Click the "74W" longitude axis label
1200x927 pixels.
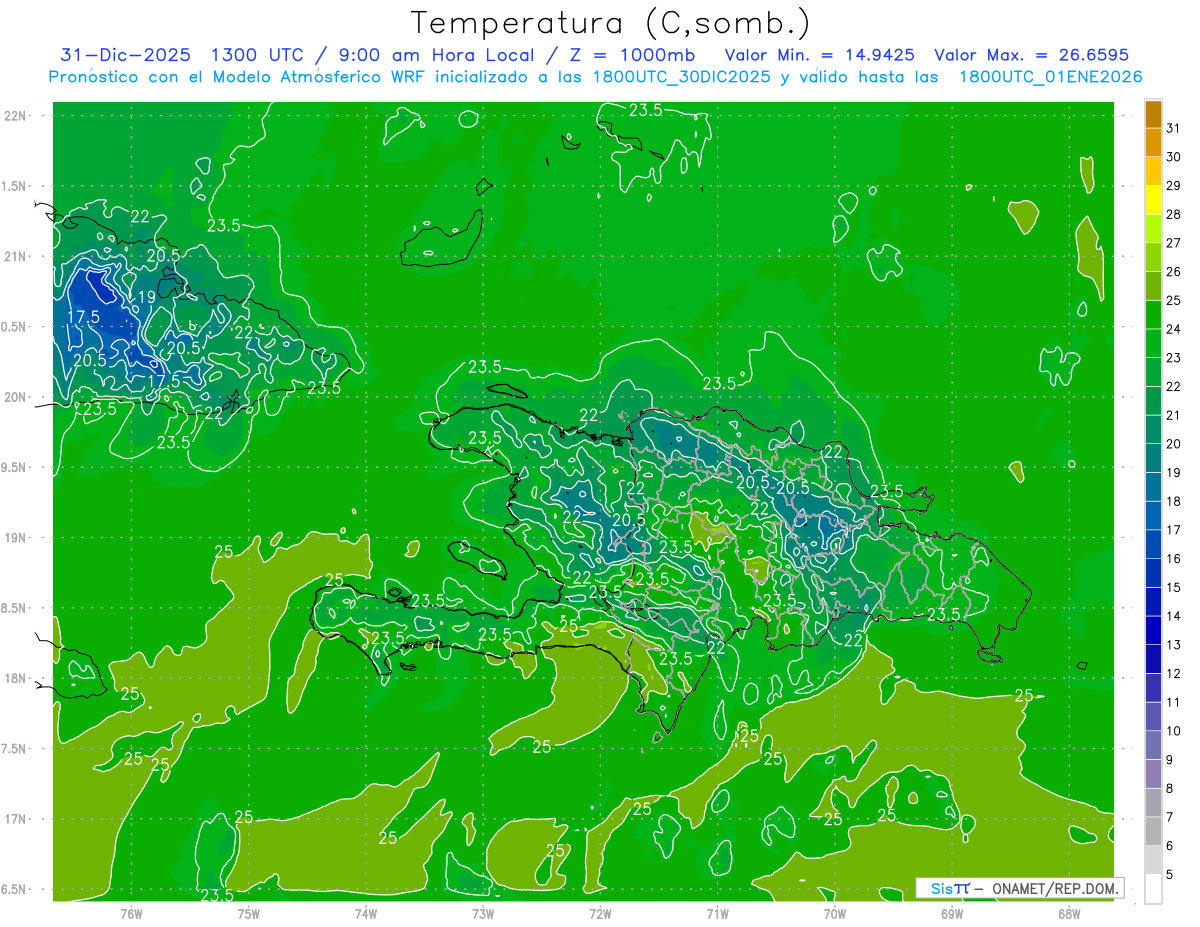point(366,913)
